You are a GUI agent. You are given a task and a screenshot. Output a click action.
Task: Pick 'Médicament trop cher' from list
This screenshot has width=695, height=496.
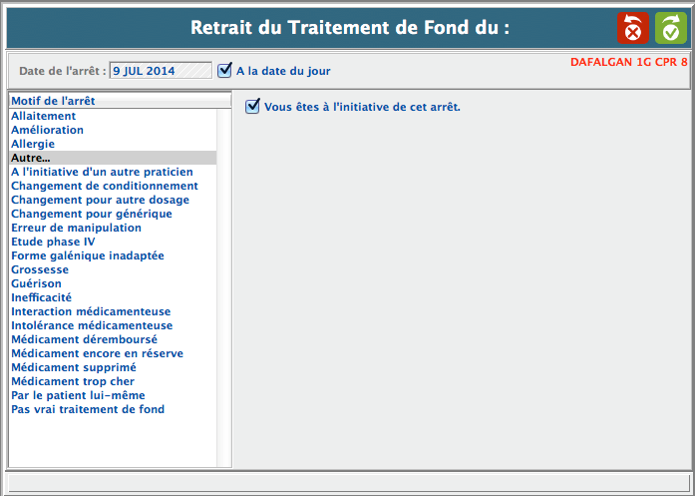[73, 382]
